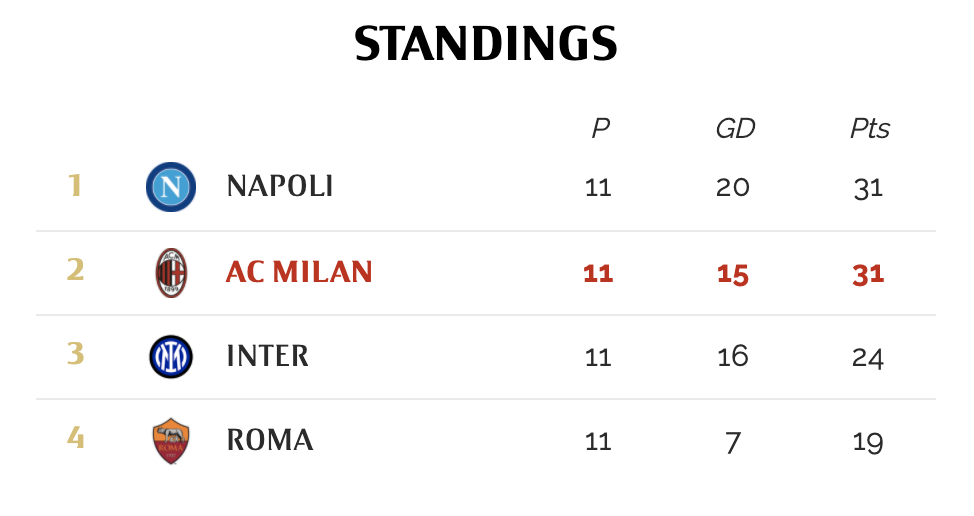Click the Pts column header
974x516 pixels.
coord(869,128)
